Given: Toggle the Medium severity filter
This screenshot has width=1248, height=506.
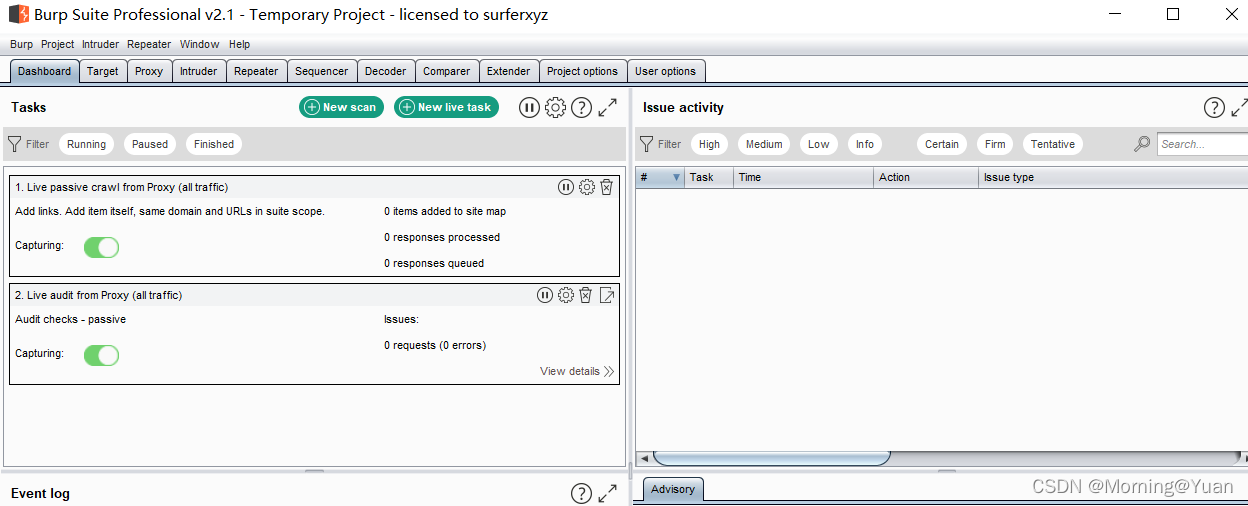Looking at the screenshot, I should tap(764, 144).
